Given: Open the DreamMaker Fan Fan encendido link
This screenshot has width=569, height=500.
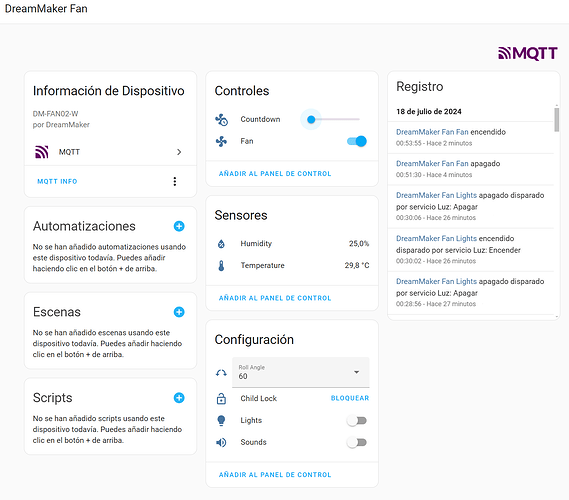Looking at the screenshot, I should tap(432, 132).
